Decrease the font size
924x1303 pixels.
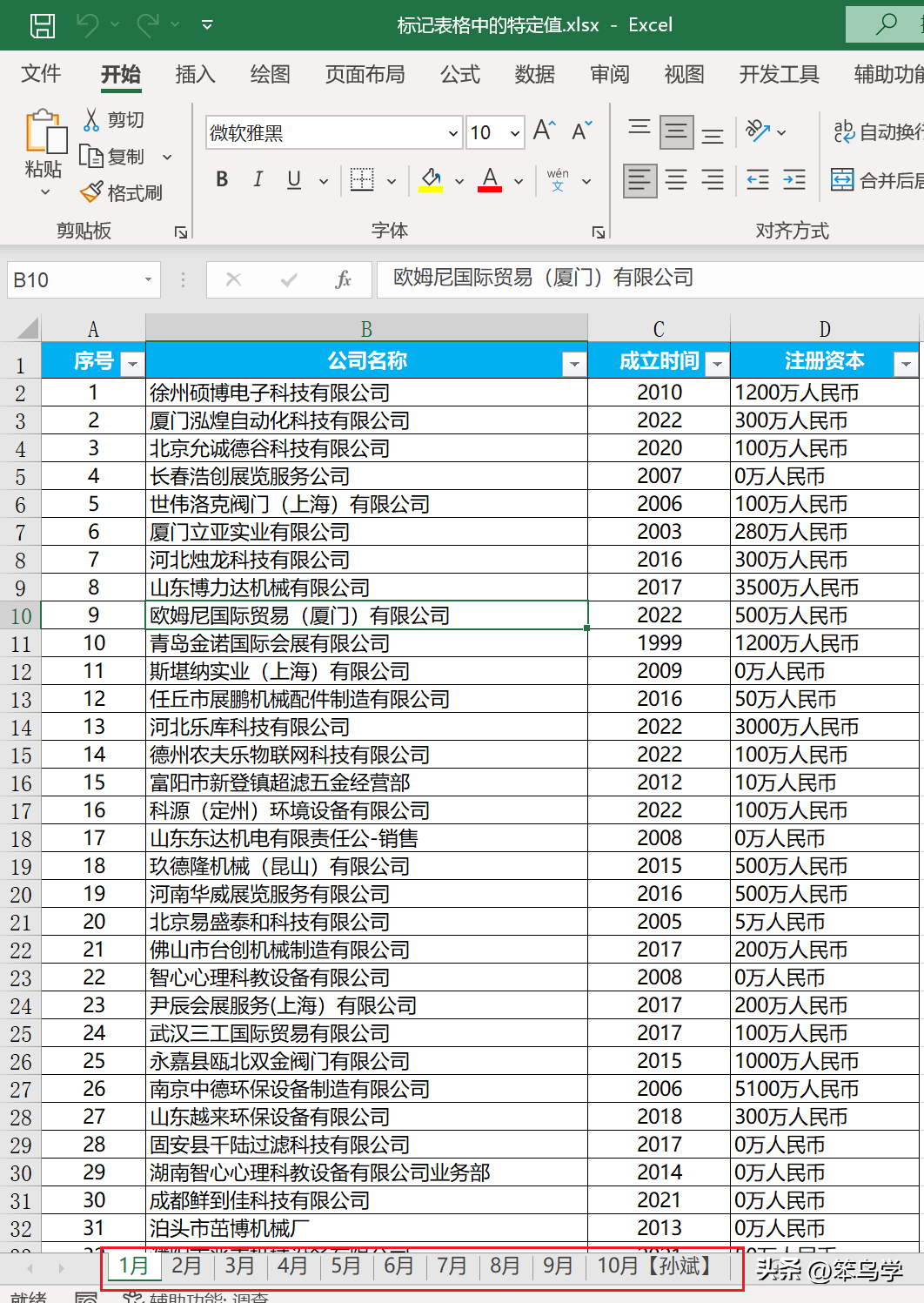point(582,132)
